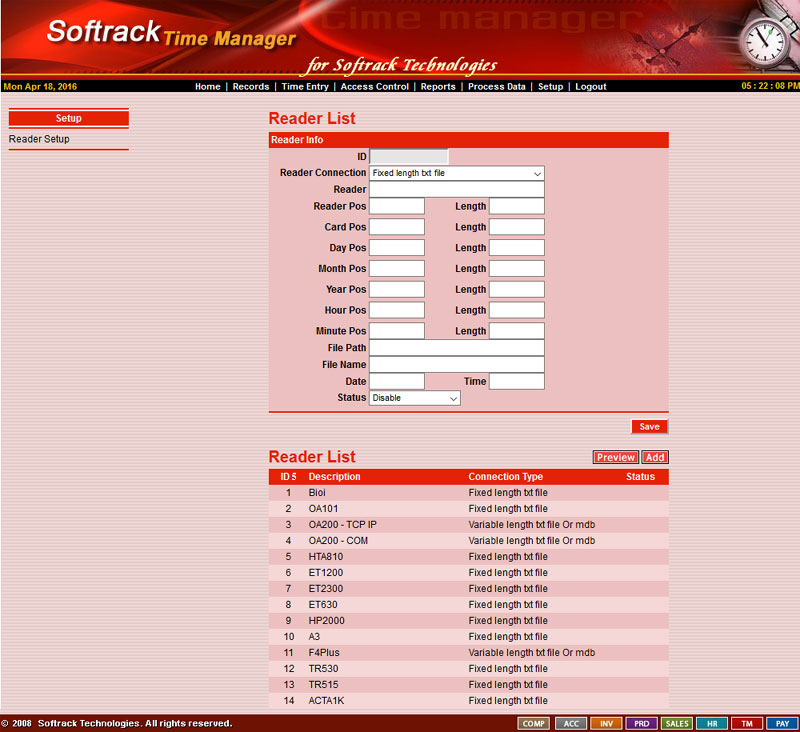Switch to the PAY module badge

point(782,723)
